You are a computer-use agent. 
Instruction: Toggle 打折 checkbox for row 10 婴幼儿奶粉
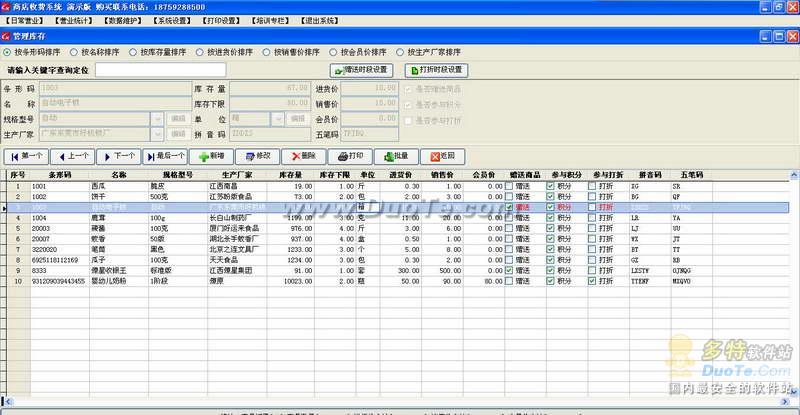click(x=592, y=281)
